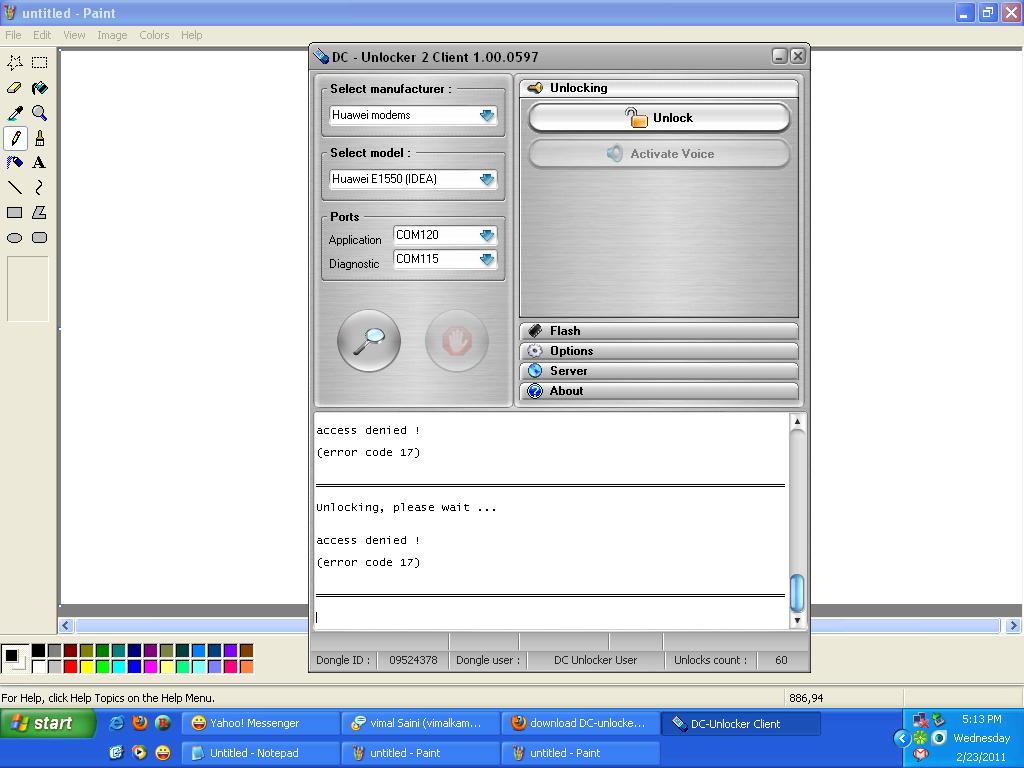Select the Magnifier tool in Paint toolbox
This screenshot has height=768, width=1024.
(x=39, y=113)
